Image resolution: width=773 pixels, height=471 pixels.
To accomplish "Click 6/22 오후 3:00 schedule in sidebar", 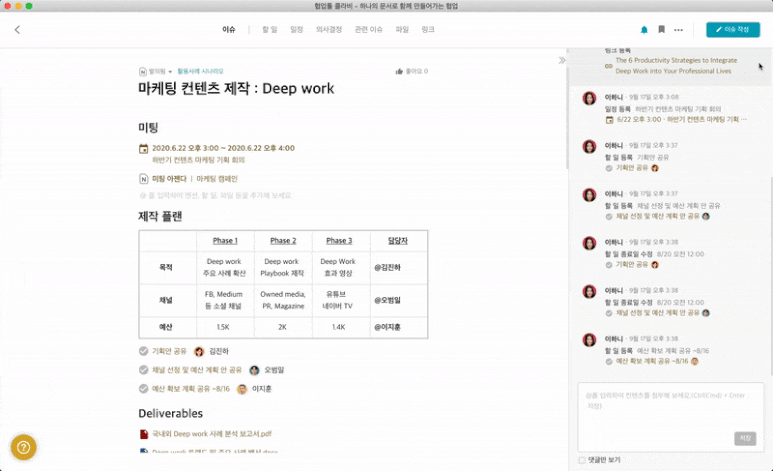I will [x=681, y=120].
